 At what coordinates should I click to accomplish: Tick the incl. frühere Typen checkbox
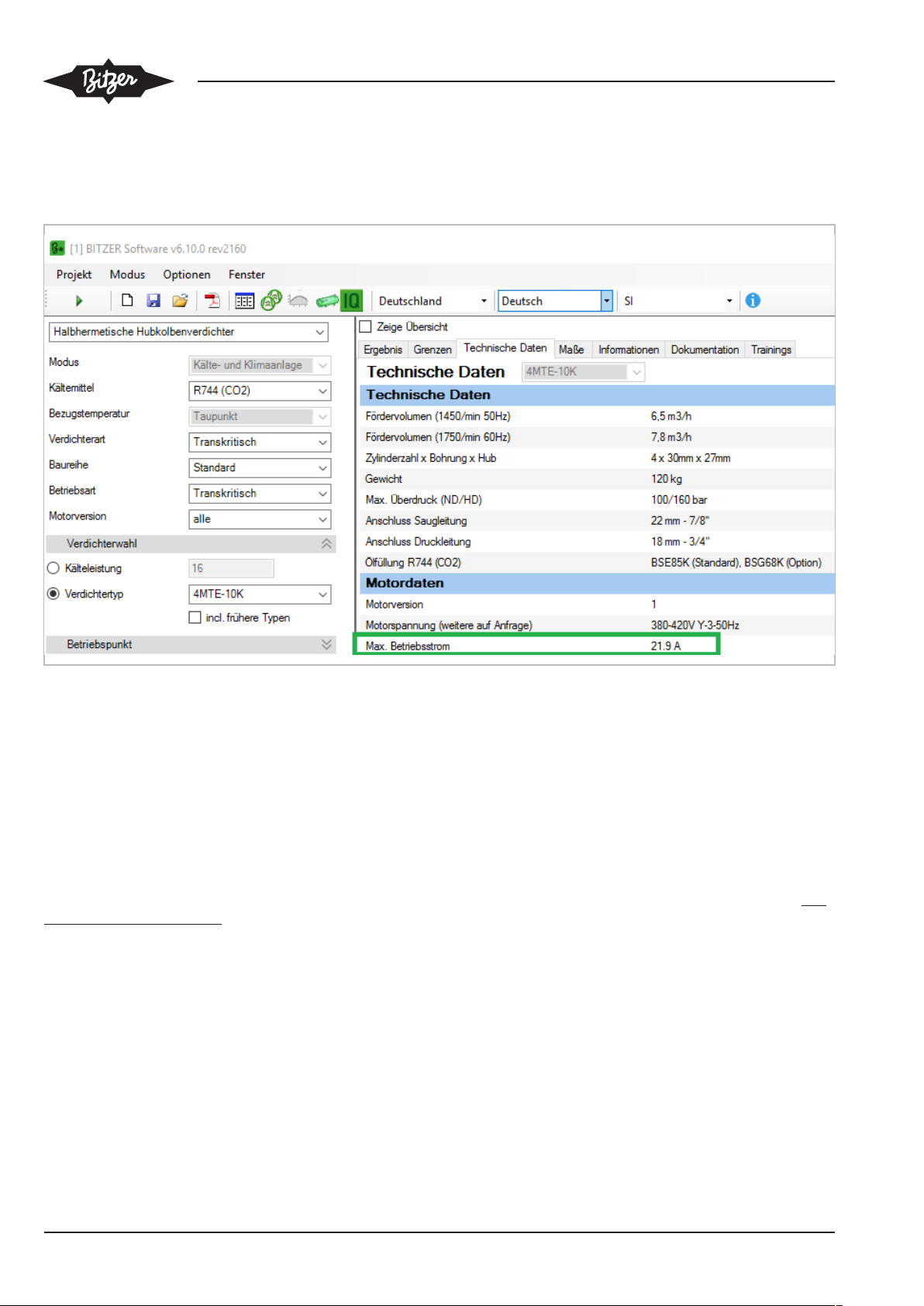pyautogui.click(x=195, y=618)
